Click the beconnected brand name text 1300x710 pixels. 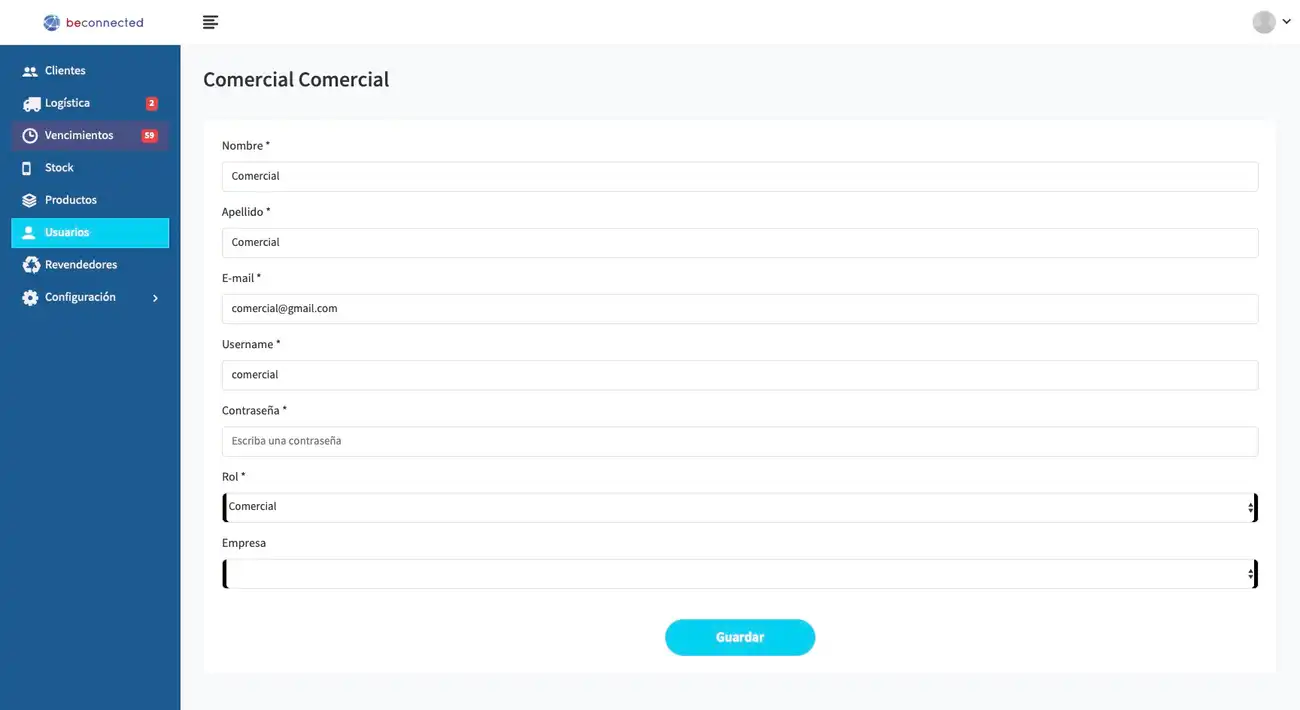pyautogui.click(x=105, y=22)
